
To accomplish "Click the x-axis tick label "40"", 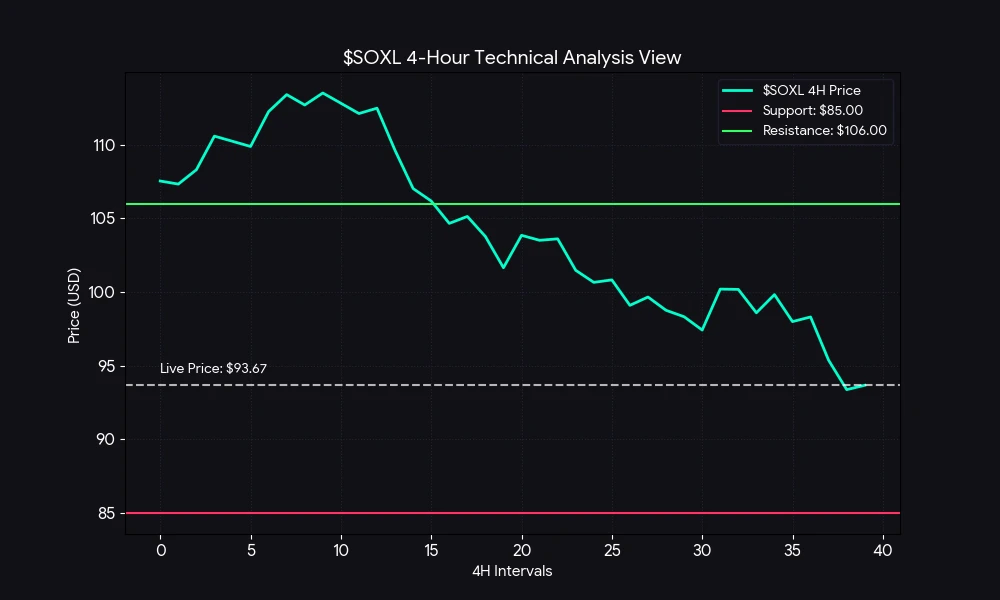I will [883, 550].
